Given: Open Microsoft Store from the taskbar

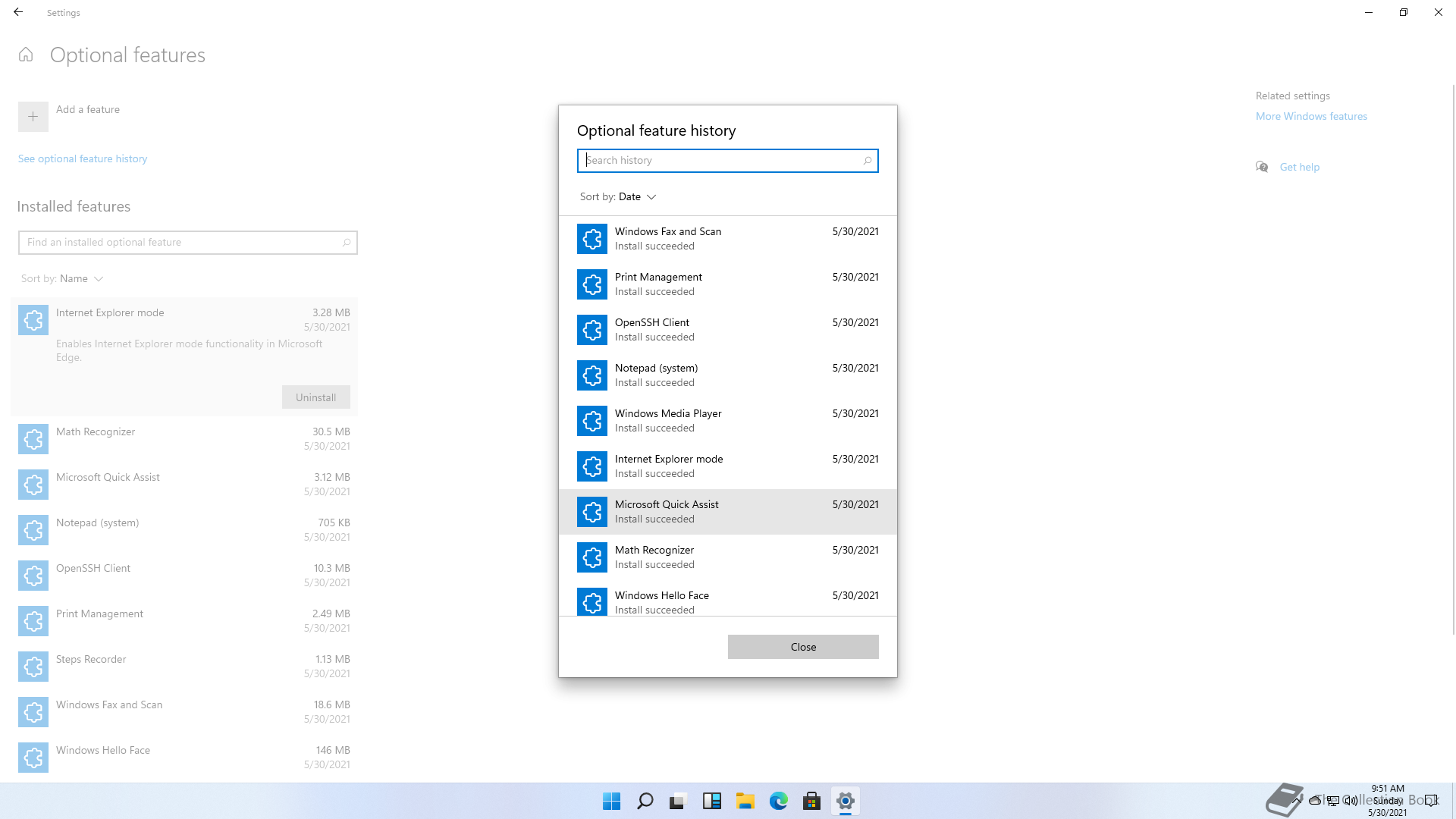Looking at the screenshot, I should point(812,801).
